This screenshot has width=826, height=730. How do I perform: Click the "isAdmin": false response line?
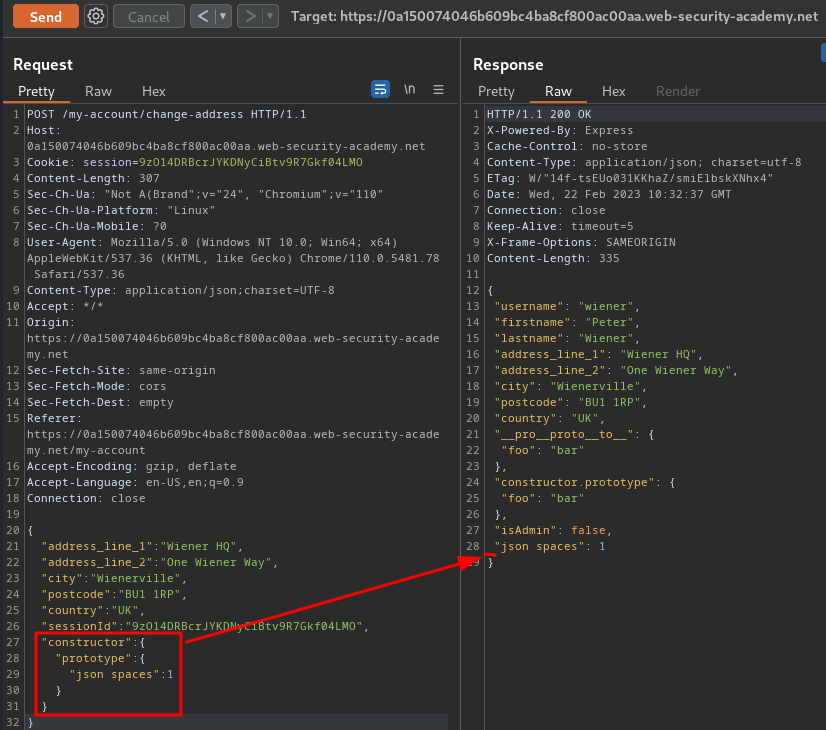point(553,530)
